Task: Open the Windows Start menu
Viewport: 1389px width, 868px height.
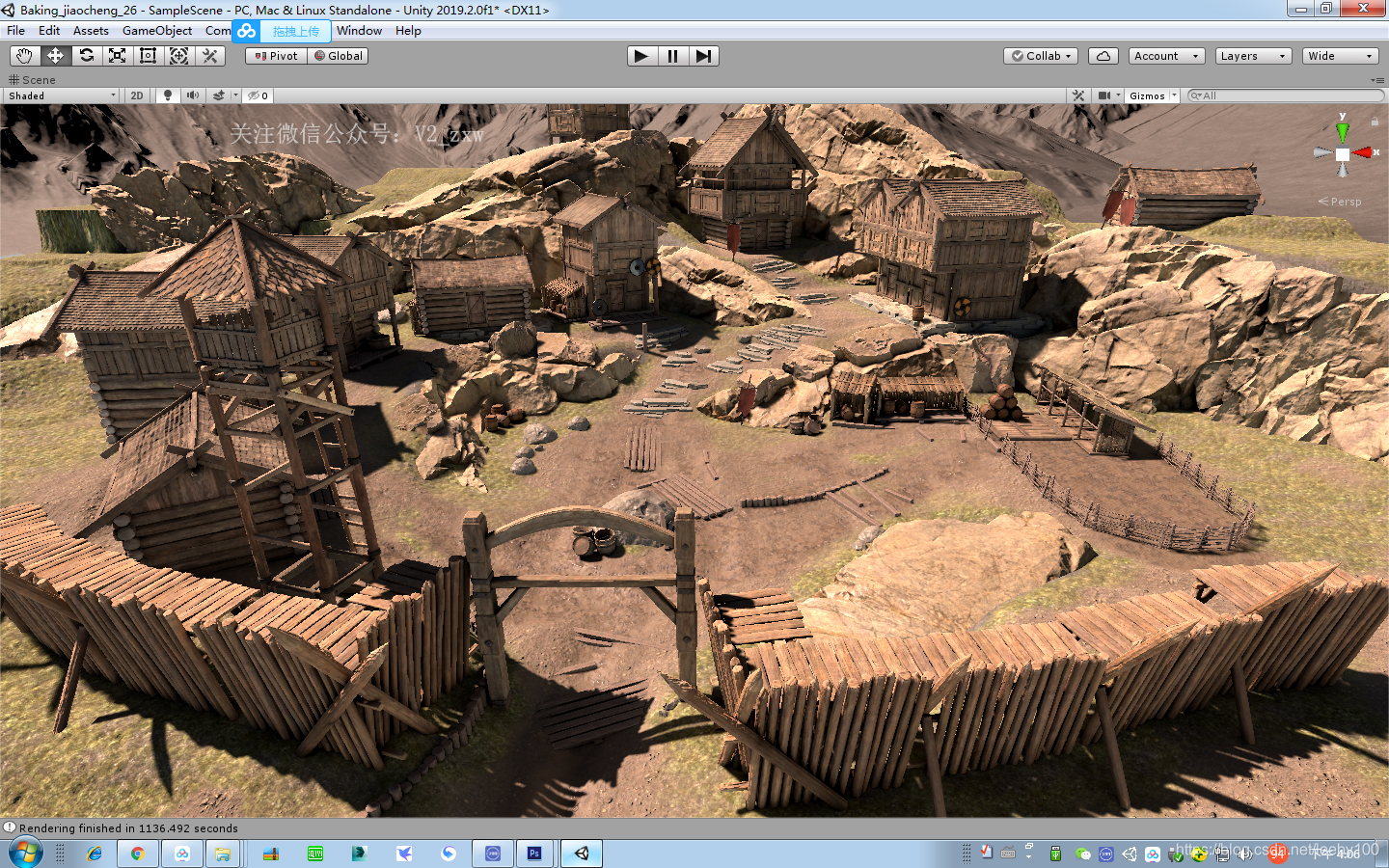Action: 25,854
